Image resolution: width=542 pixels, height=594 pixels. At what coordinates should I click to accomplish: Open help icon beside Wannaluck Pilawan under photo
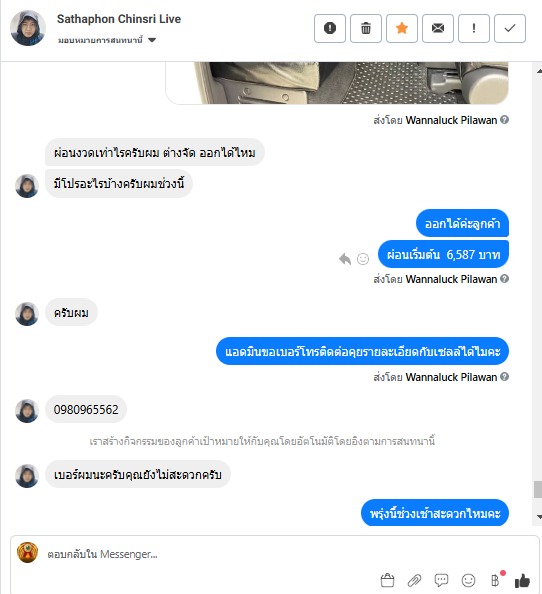pos(504,120)
